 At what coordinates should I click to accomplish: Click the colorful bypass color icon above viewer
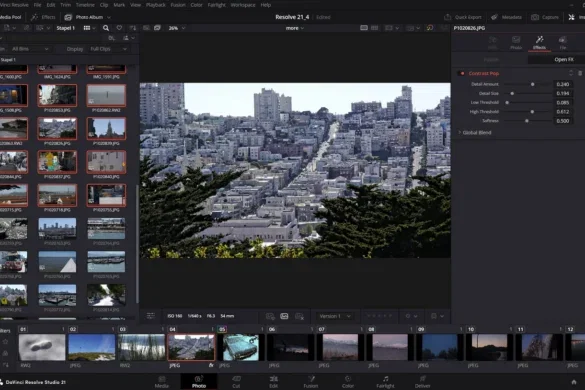430,28
